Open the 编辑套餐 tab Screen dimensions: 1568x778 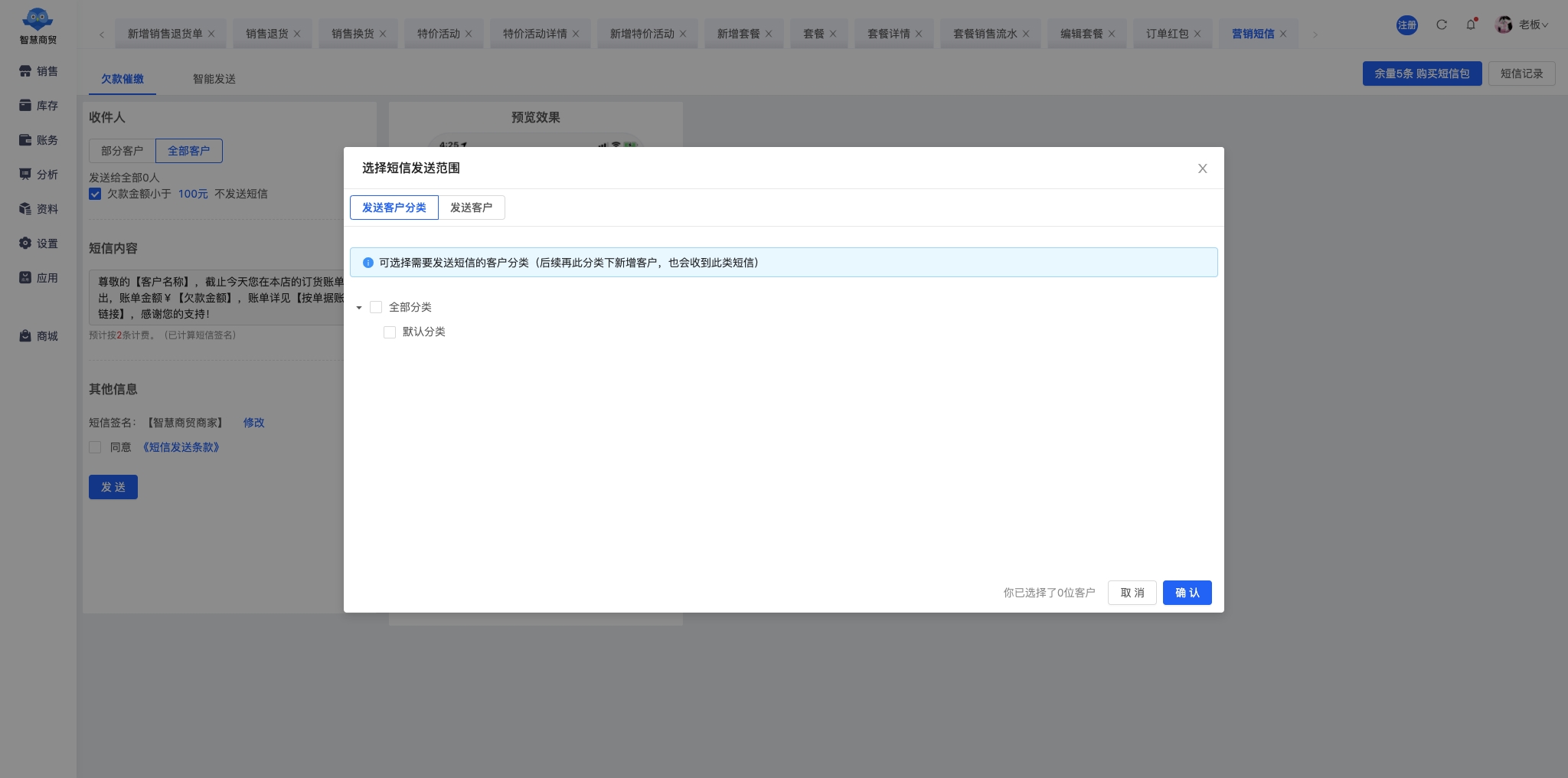[1082, 34]
